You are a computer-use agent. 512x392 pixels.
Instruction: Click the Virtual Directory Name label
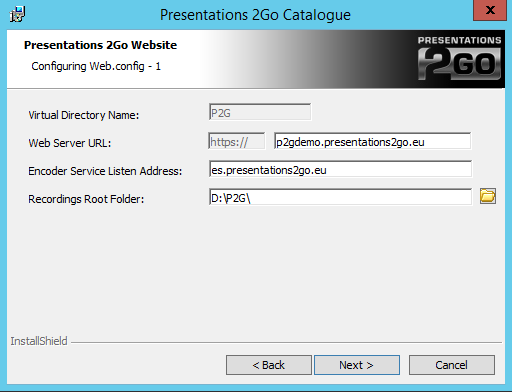[84, 115]
